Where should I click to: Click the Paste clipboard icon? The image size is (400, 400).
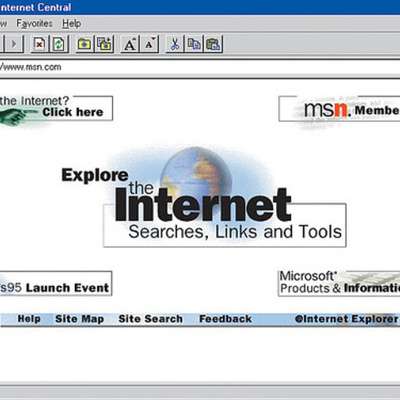pos(213,44)
